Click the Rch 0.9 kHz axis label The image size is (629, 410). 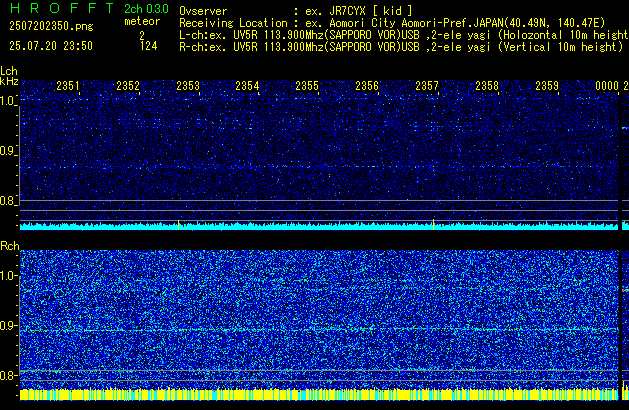(8, 325)
